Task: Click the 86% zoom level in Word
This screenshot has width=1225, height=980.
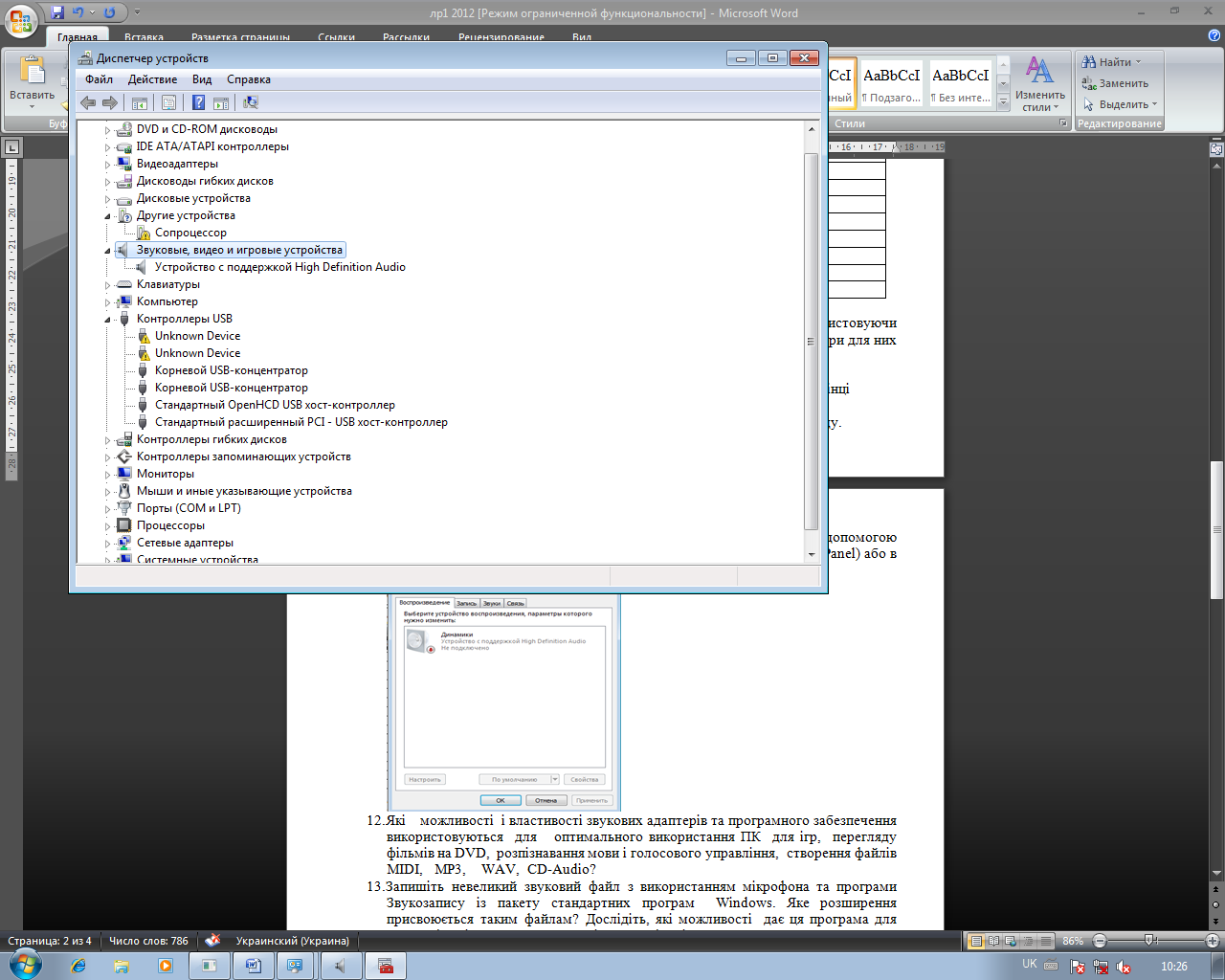Action: (x=1073, y=941)
